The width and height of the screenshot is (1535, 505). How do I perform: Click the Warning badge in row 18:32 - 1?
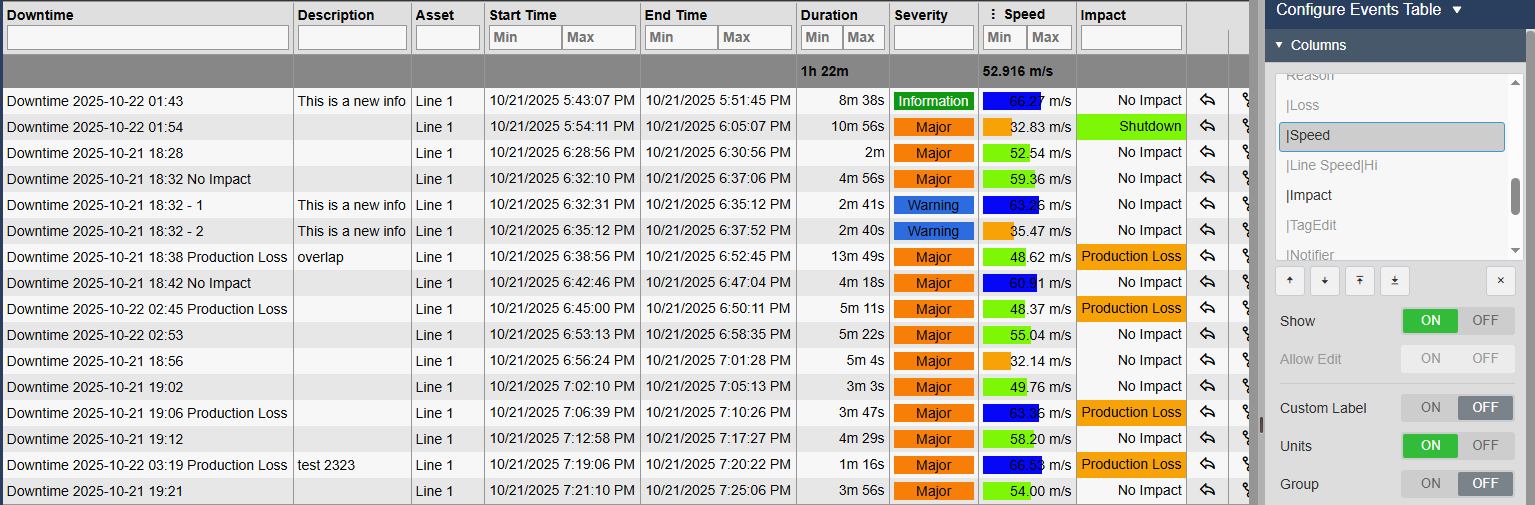(x=933, y=205)
